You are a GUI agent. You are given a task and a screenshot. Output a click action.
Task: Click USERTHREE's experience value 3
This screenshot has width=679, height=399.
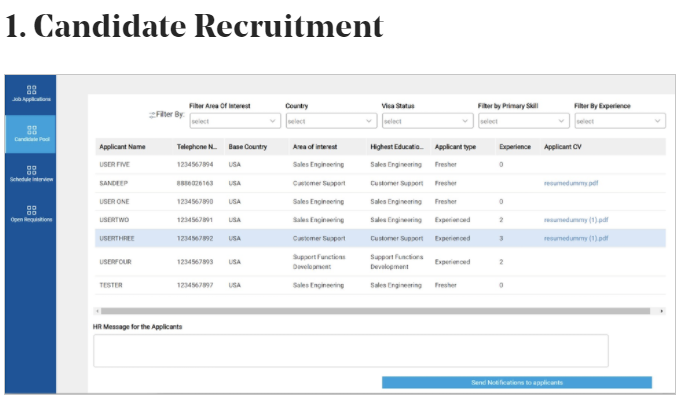[501, 238]
